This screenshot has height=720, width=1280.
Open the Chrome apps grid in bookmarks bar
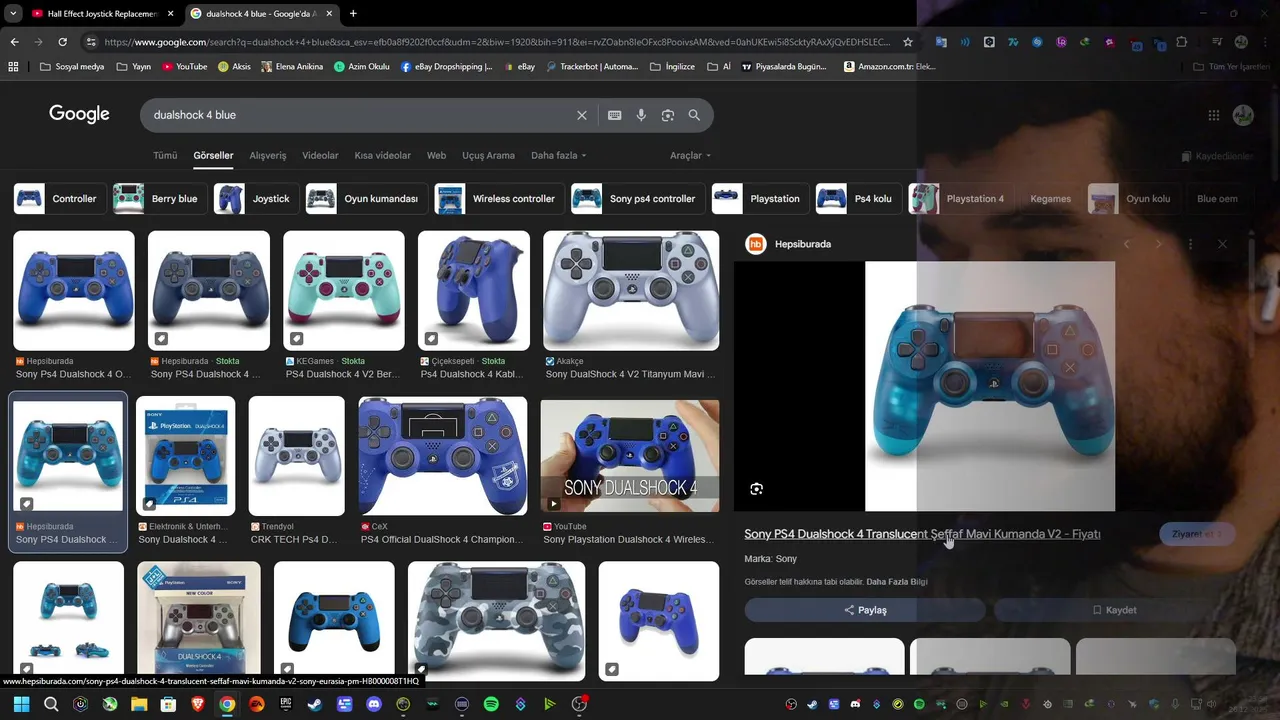coord(13,67)
